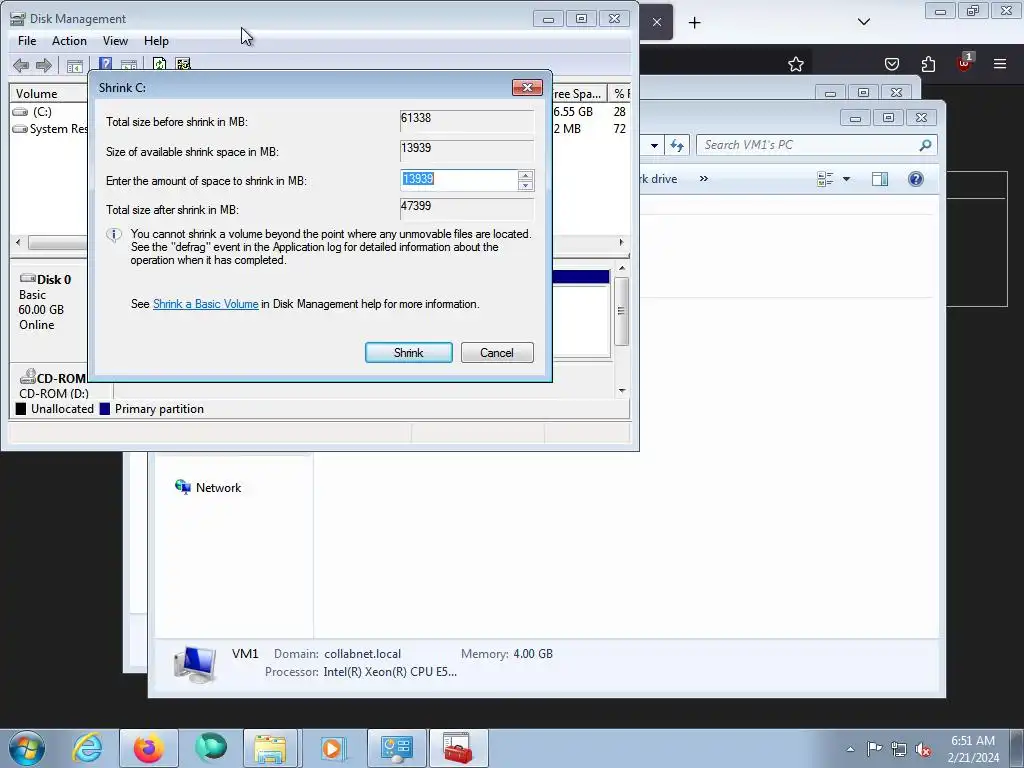Select the System Reserved volume row
The image size is (1024, 768).
[50, 129]
